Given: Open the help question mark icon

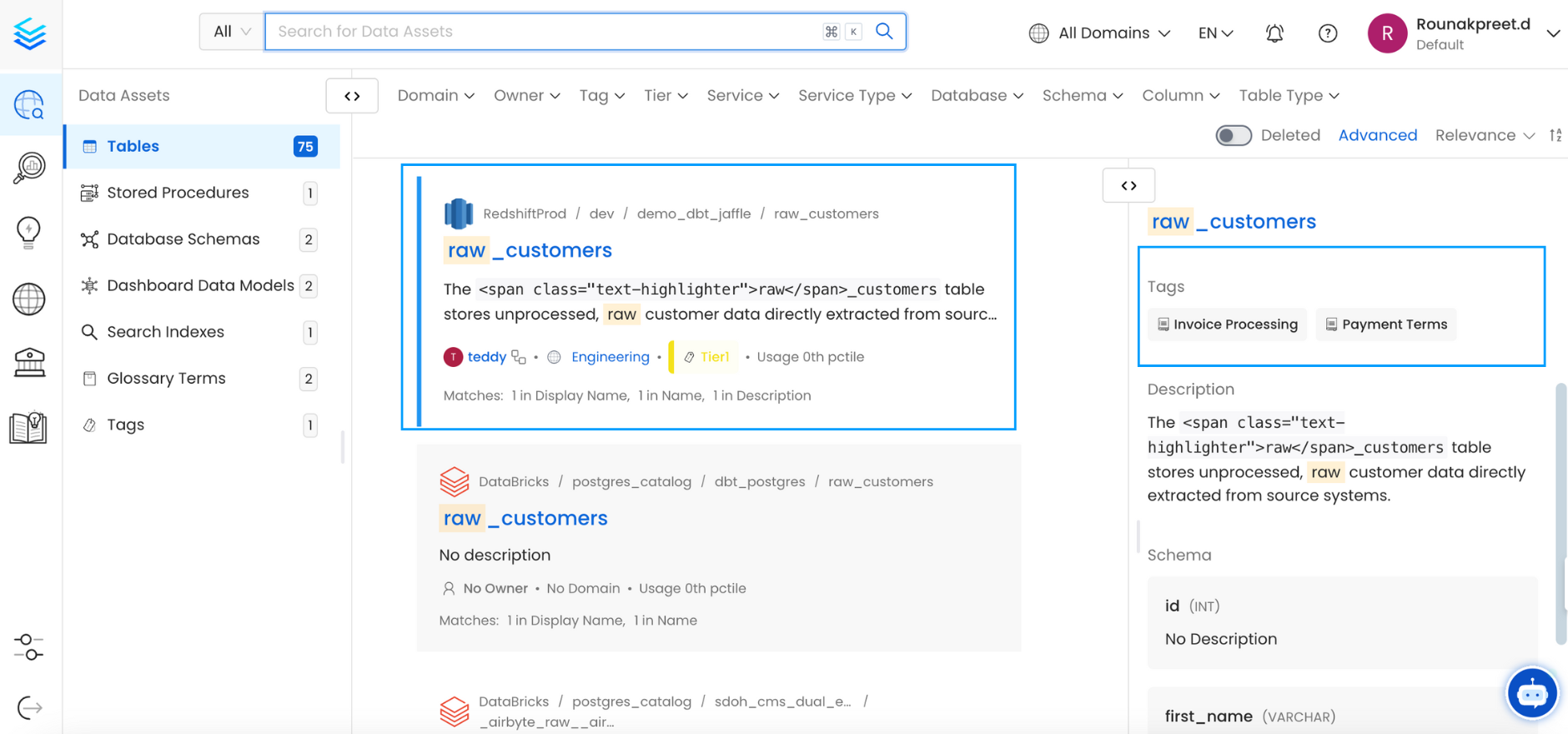Looking at the screenshot, I should 1328,33.
